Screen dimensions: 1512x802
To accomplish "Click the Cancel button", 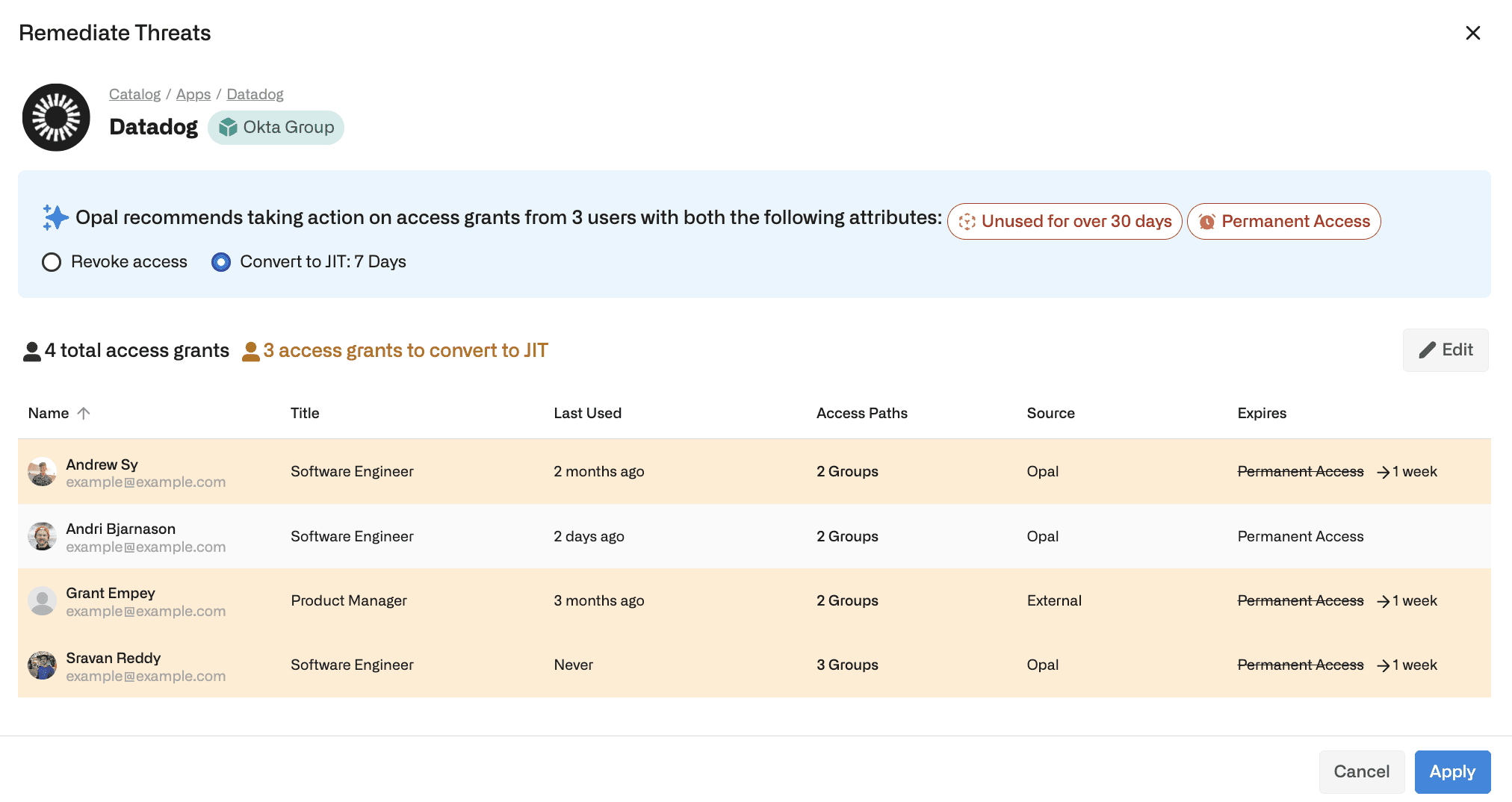I will click(1361, 771).
